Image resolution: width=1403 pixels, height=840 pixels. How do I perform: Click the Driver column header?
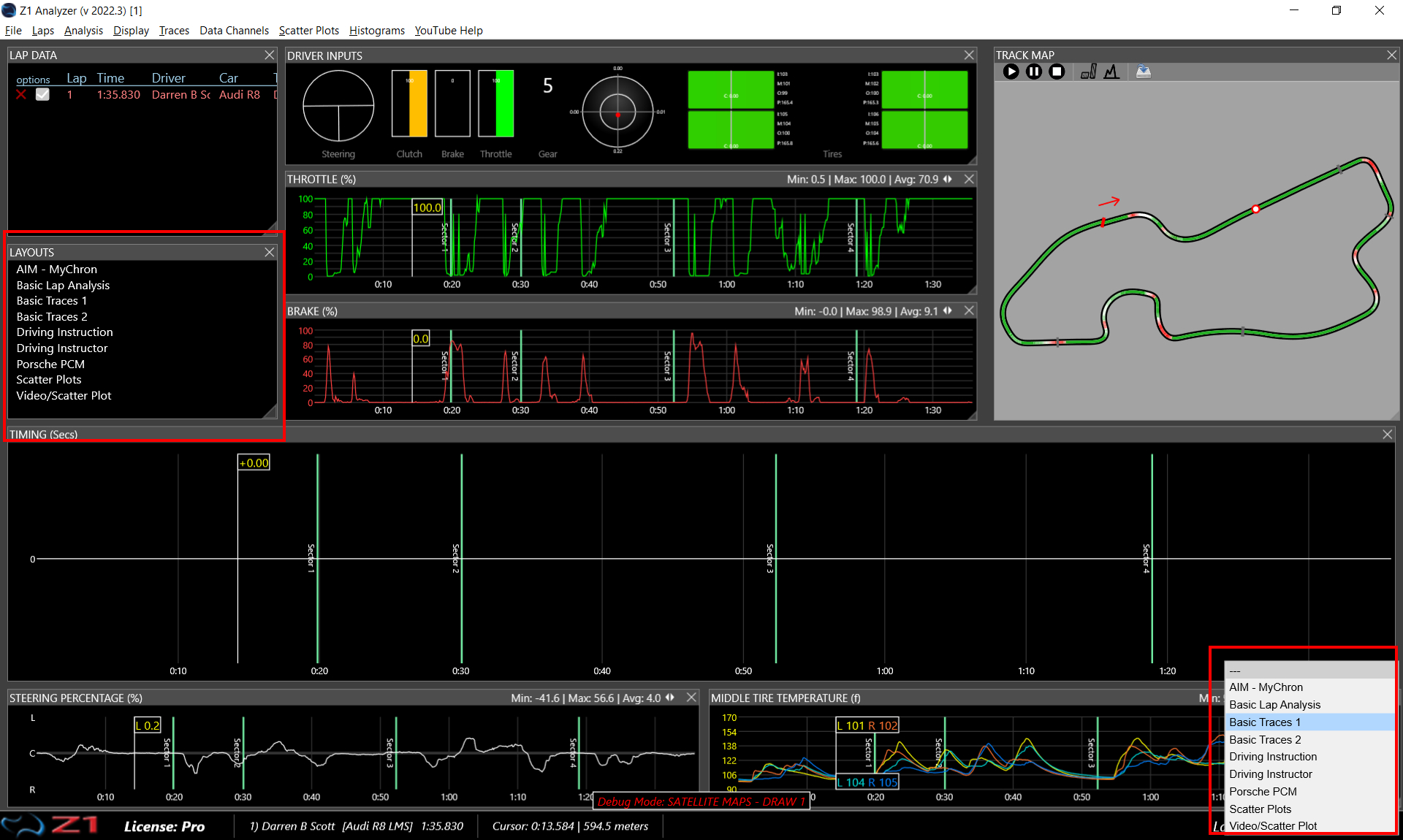168,78
